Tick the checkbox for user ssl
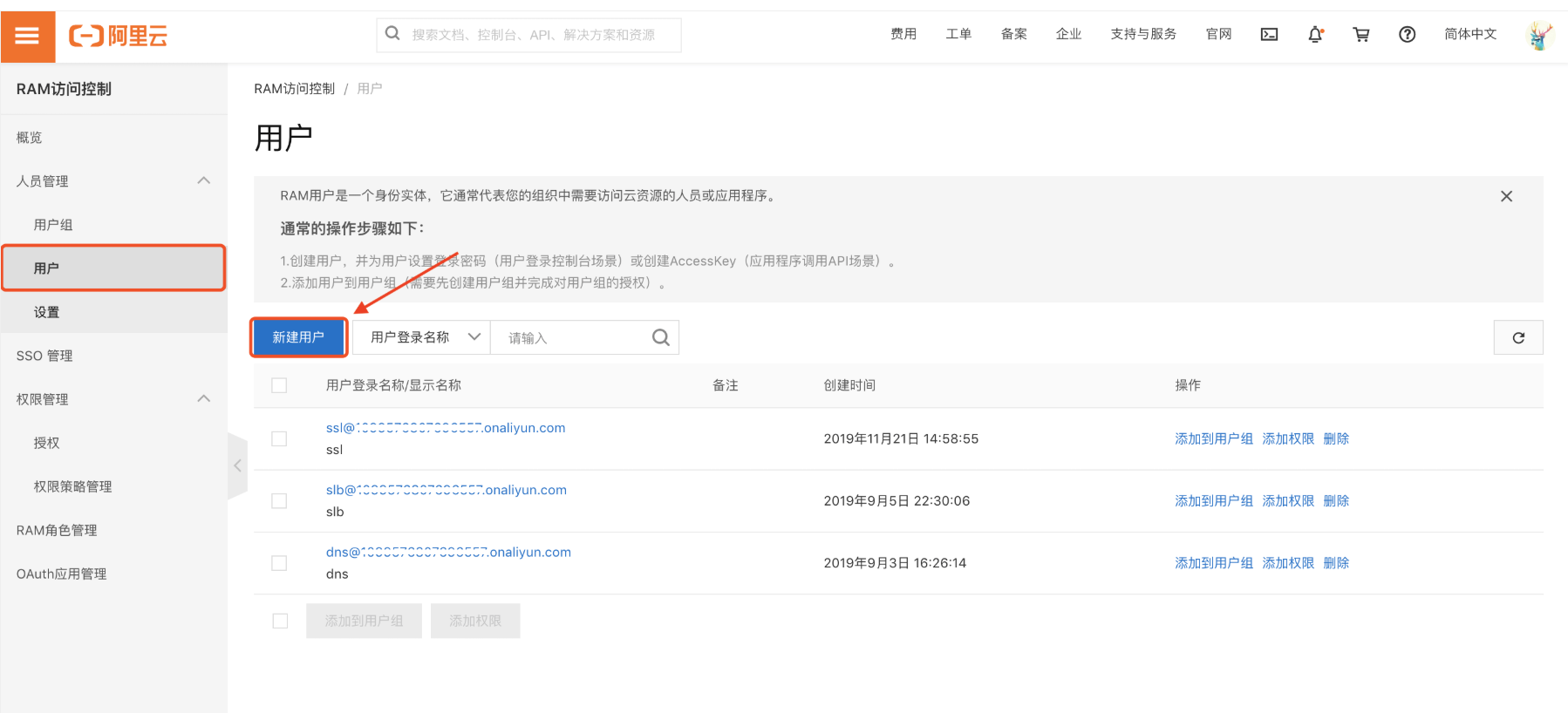The width and height of the screenshot is (1568, 713). 279,439
